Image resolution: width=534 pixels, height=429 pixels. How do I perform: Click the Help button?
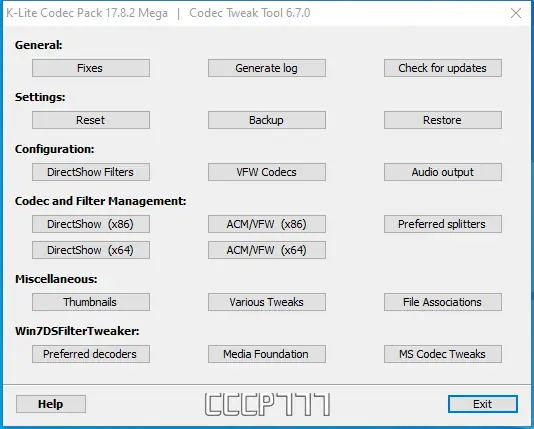click(x=51, y=404)
